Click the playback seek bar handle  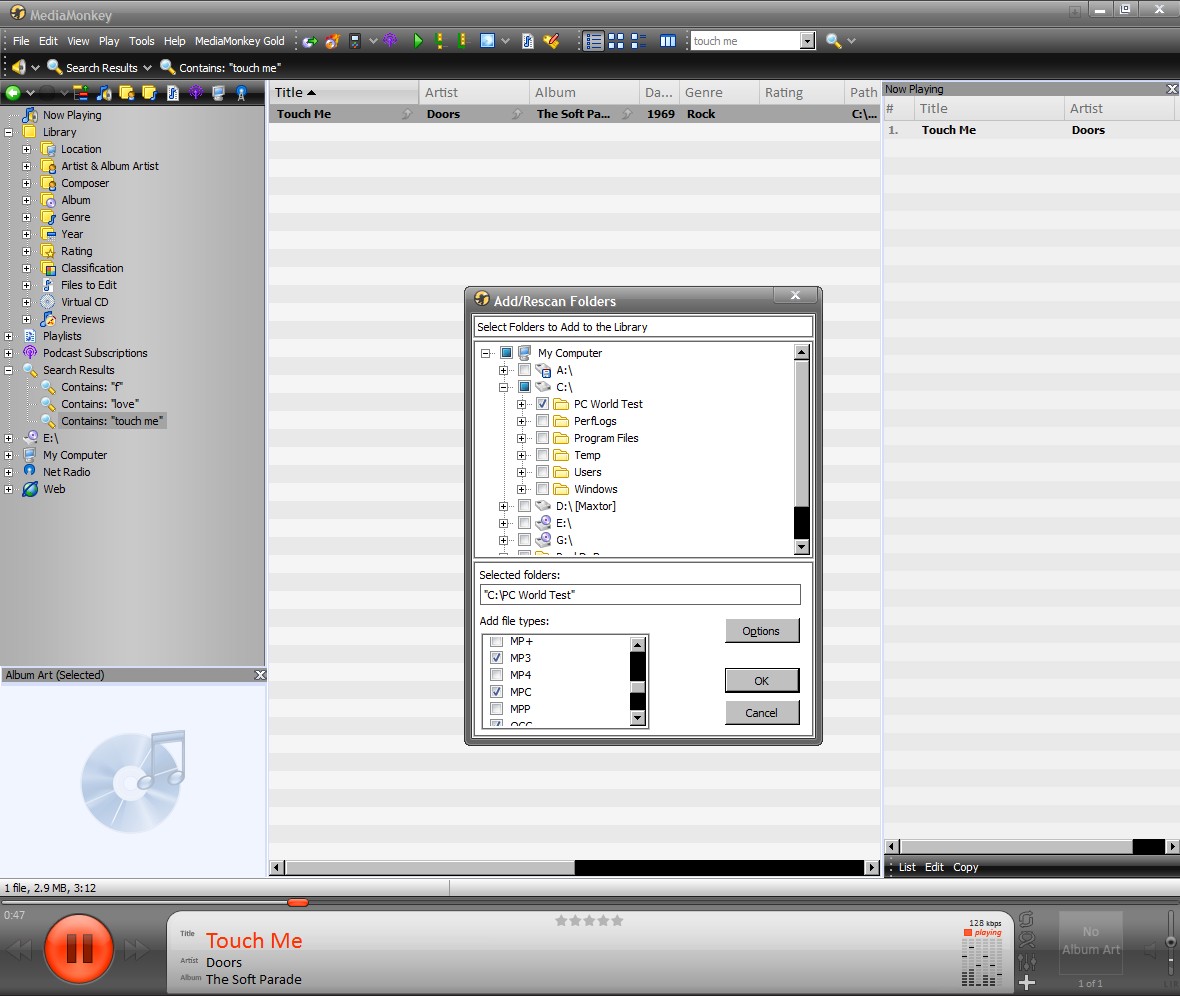pyautogui.click(x=297, y=902)
